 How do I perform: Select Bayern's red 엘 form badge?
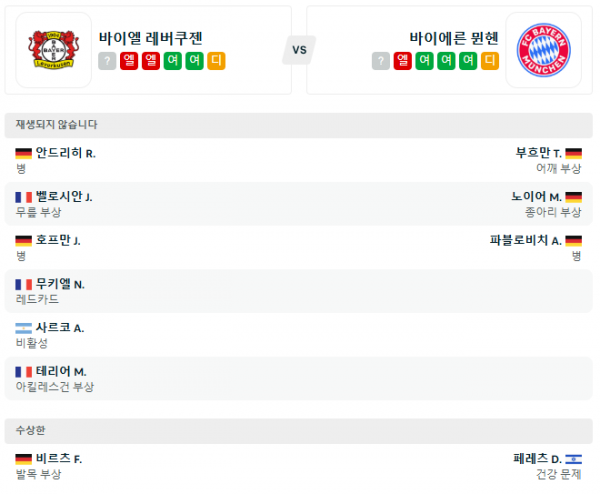click(402, 61)
